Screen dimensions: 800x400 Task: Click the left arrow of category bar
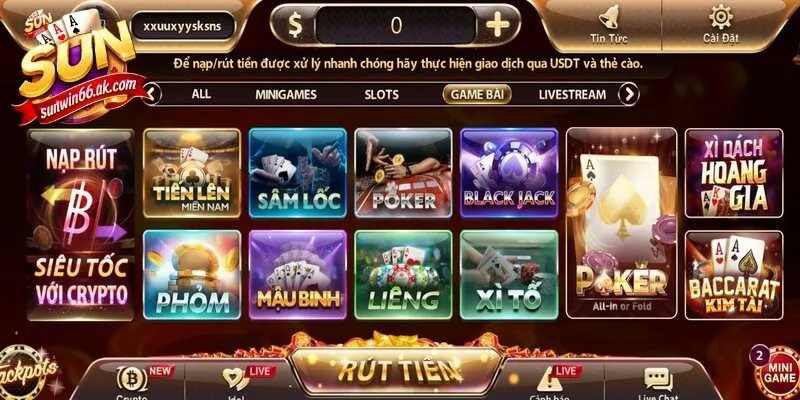tap(152, 94)
